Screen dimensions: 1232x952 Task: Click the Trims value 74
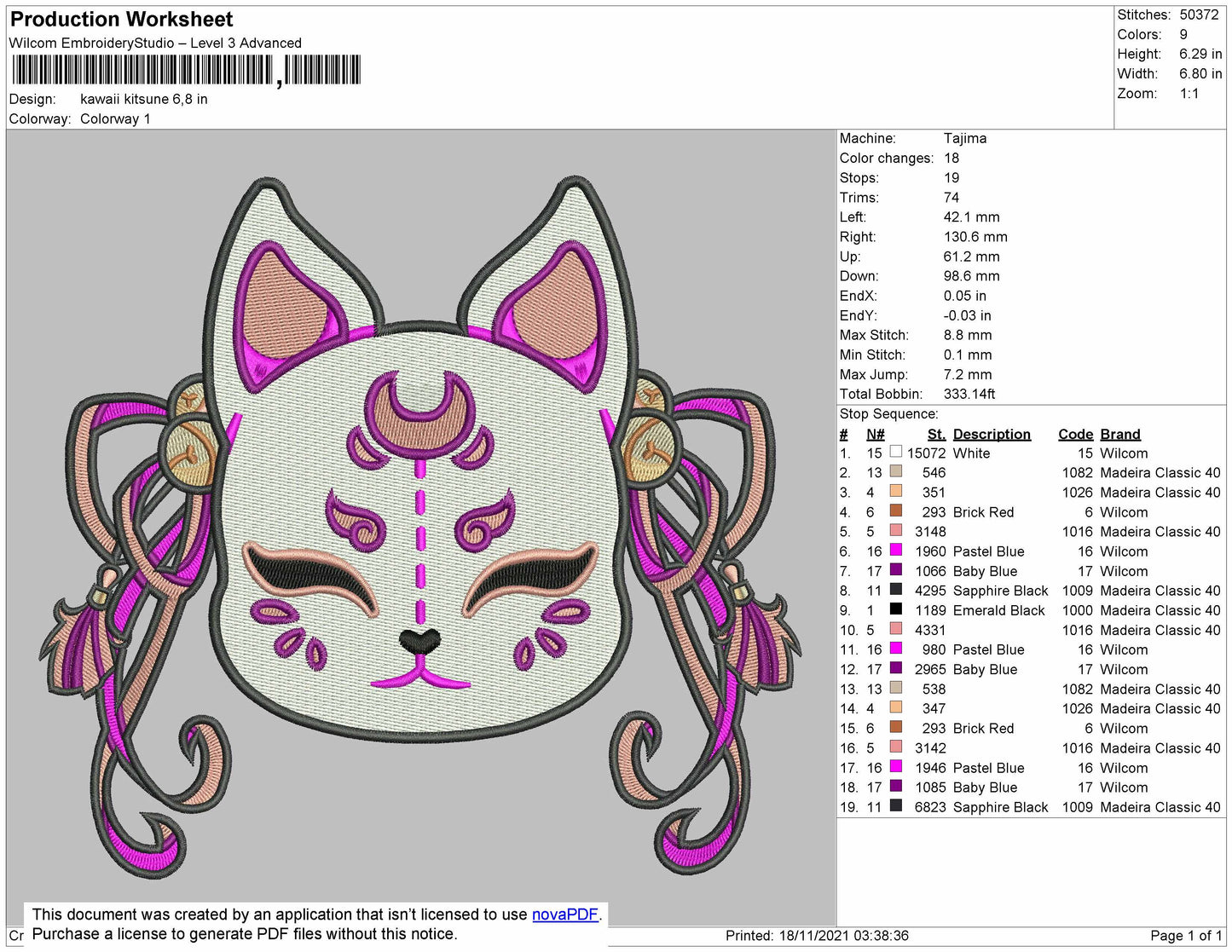point(951,197)
